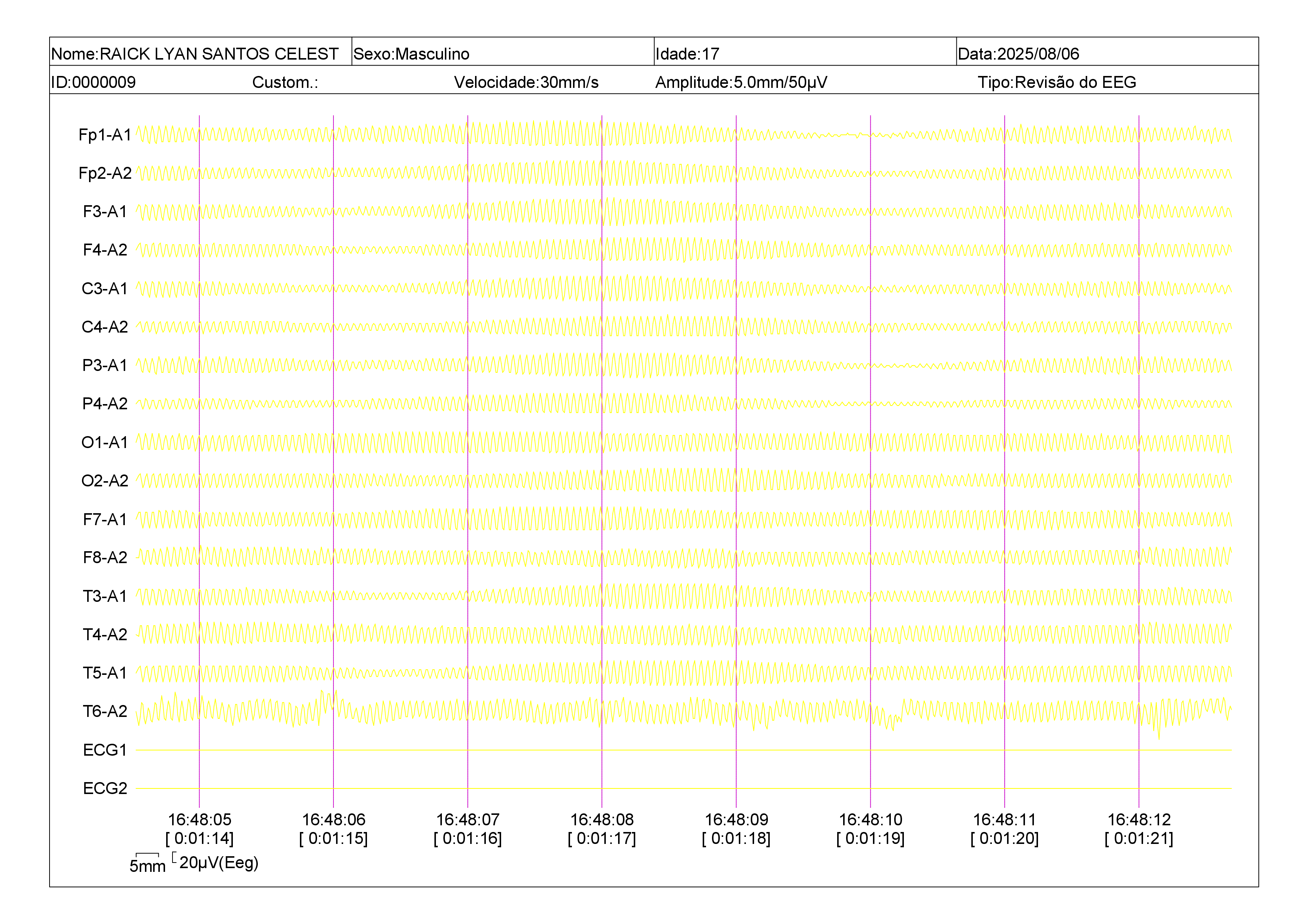Select the elapsed time [ 0:01:14]
The image size is (1307, 924).
pyautogui.click(x=199, y=838)
